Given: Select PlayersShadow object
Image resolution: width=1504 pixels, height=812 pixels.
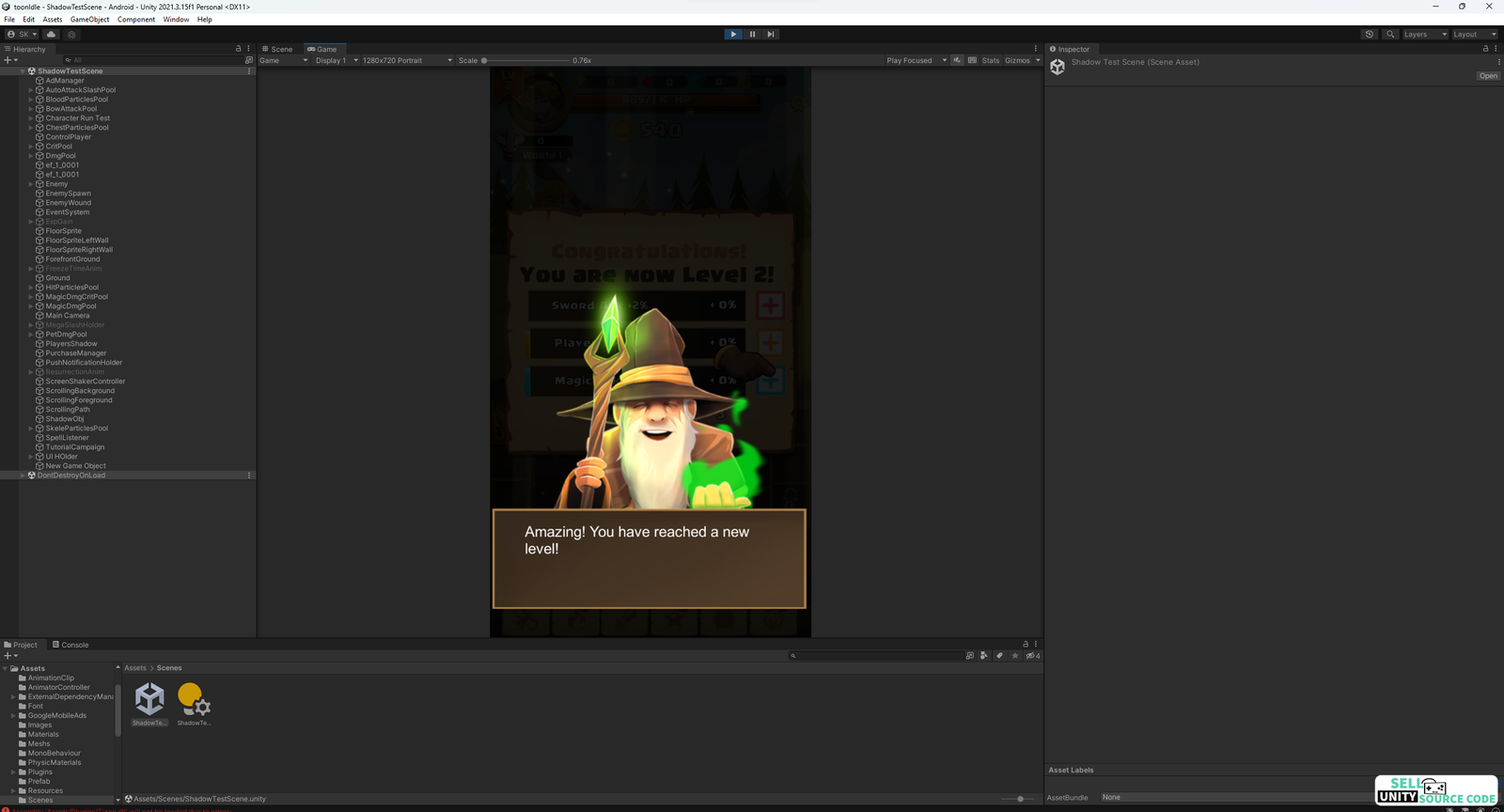Looking at the screenshot, I should point(71,344).
